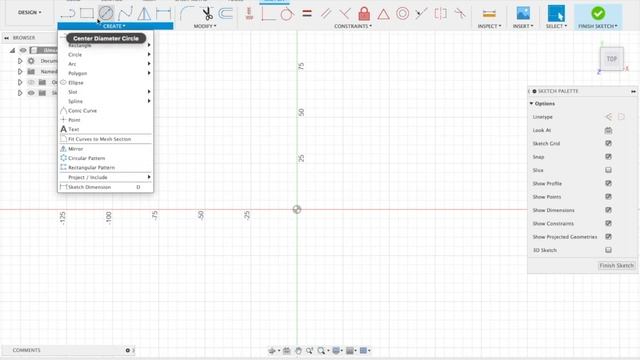Choose Conic Curve from the Create menu
This screenshot has height=360, width=640.
pyautogui.click(x=106, y=111)
